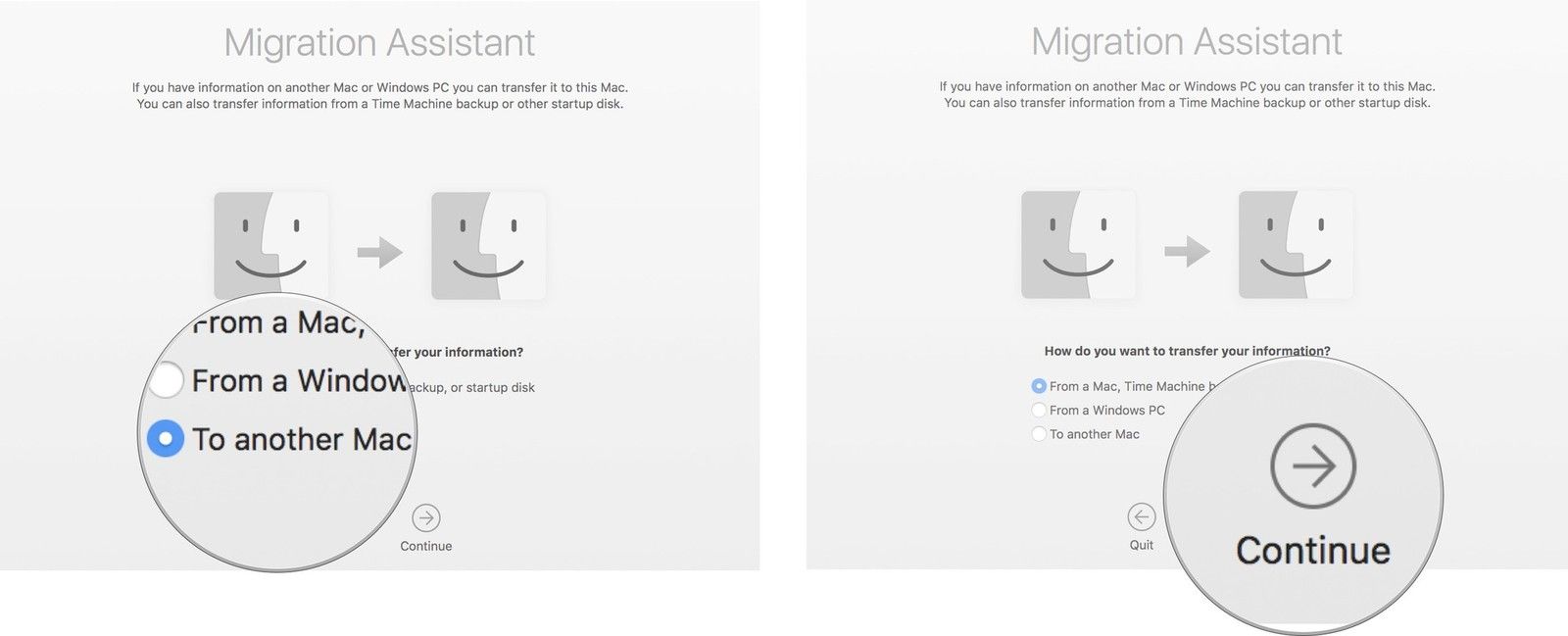
Task: Click the large magnified Continue arrow icon
Action: click(x=1312, y=466)
